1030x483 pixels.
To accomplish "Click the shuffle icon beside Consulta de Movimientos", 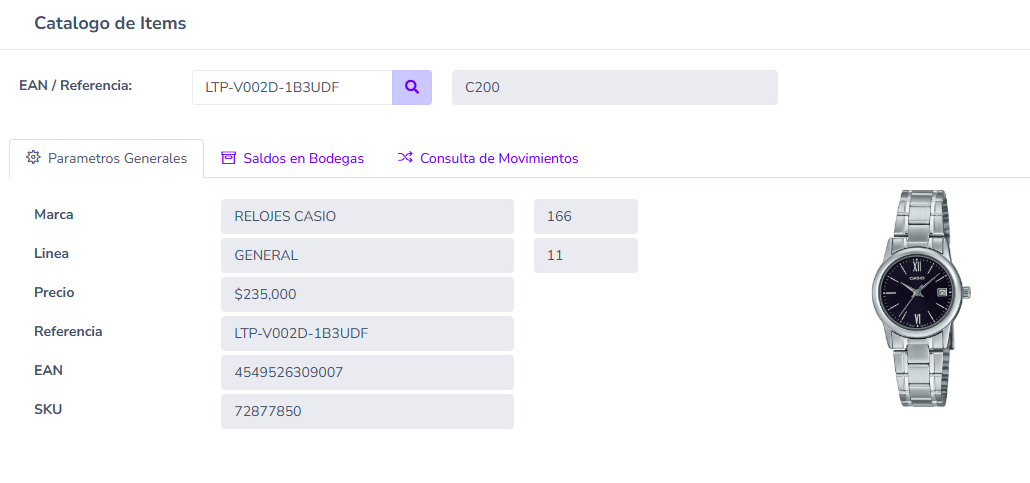I will [405, 158].
